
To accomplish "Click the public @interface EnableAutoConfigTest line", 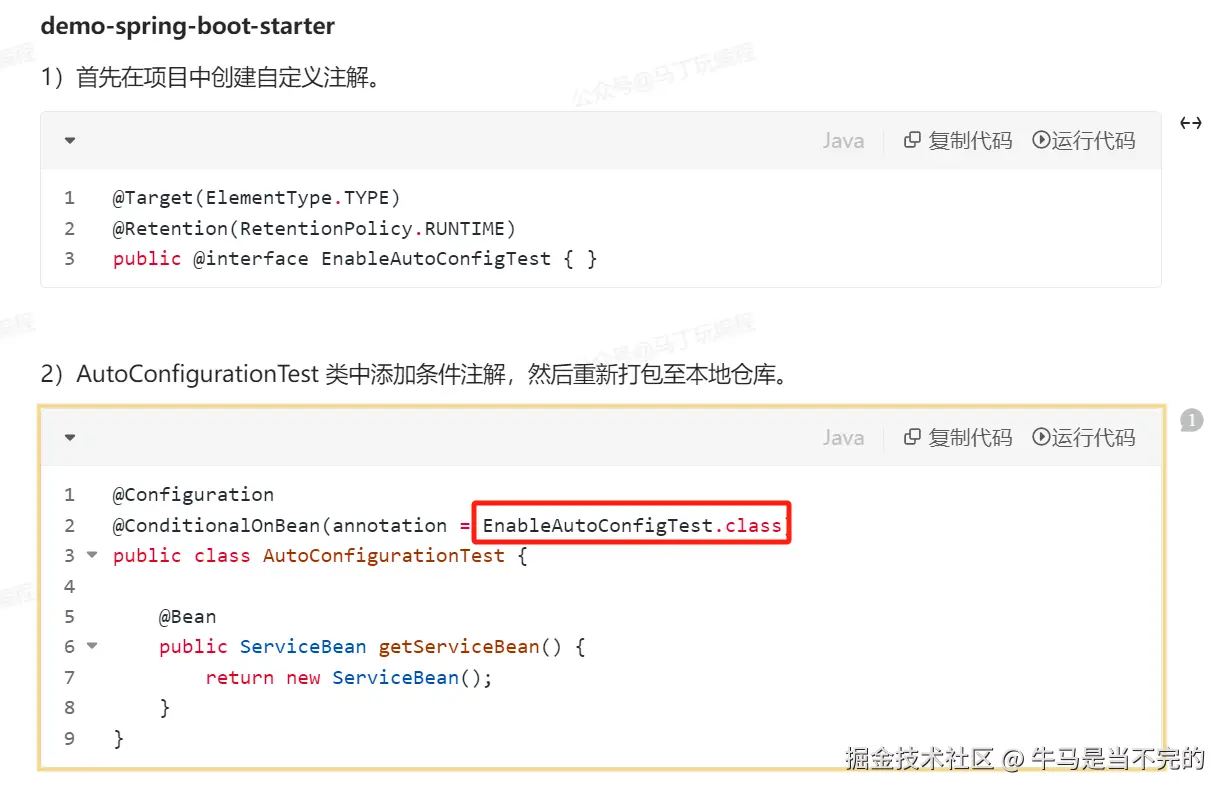I will 355,258.
